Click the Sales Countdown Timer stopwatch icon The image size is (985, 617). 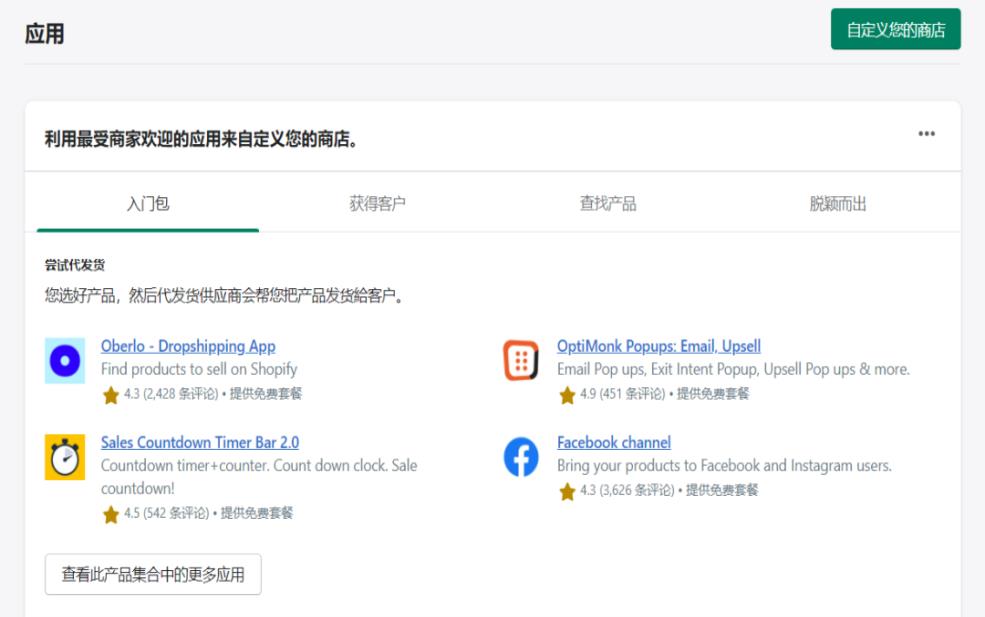click(x=65, y=457)
